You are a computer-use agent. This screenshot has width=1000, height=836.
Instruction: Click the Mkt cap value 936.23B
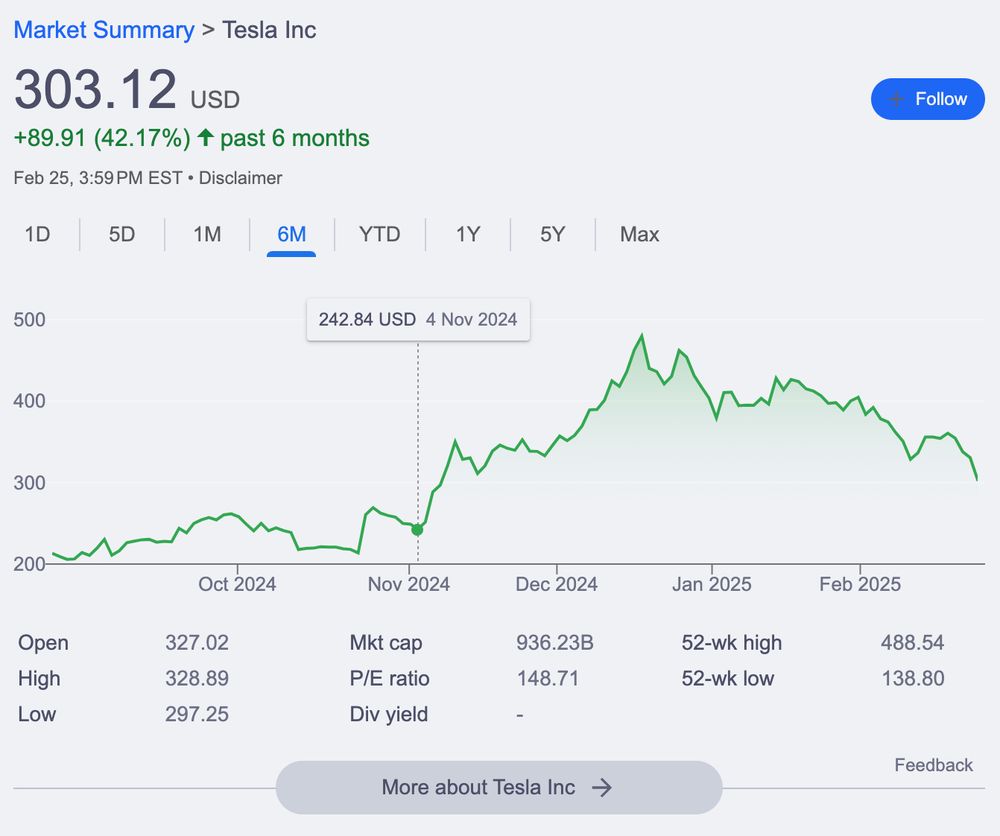555,643
